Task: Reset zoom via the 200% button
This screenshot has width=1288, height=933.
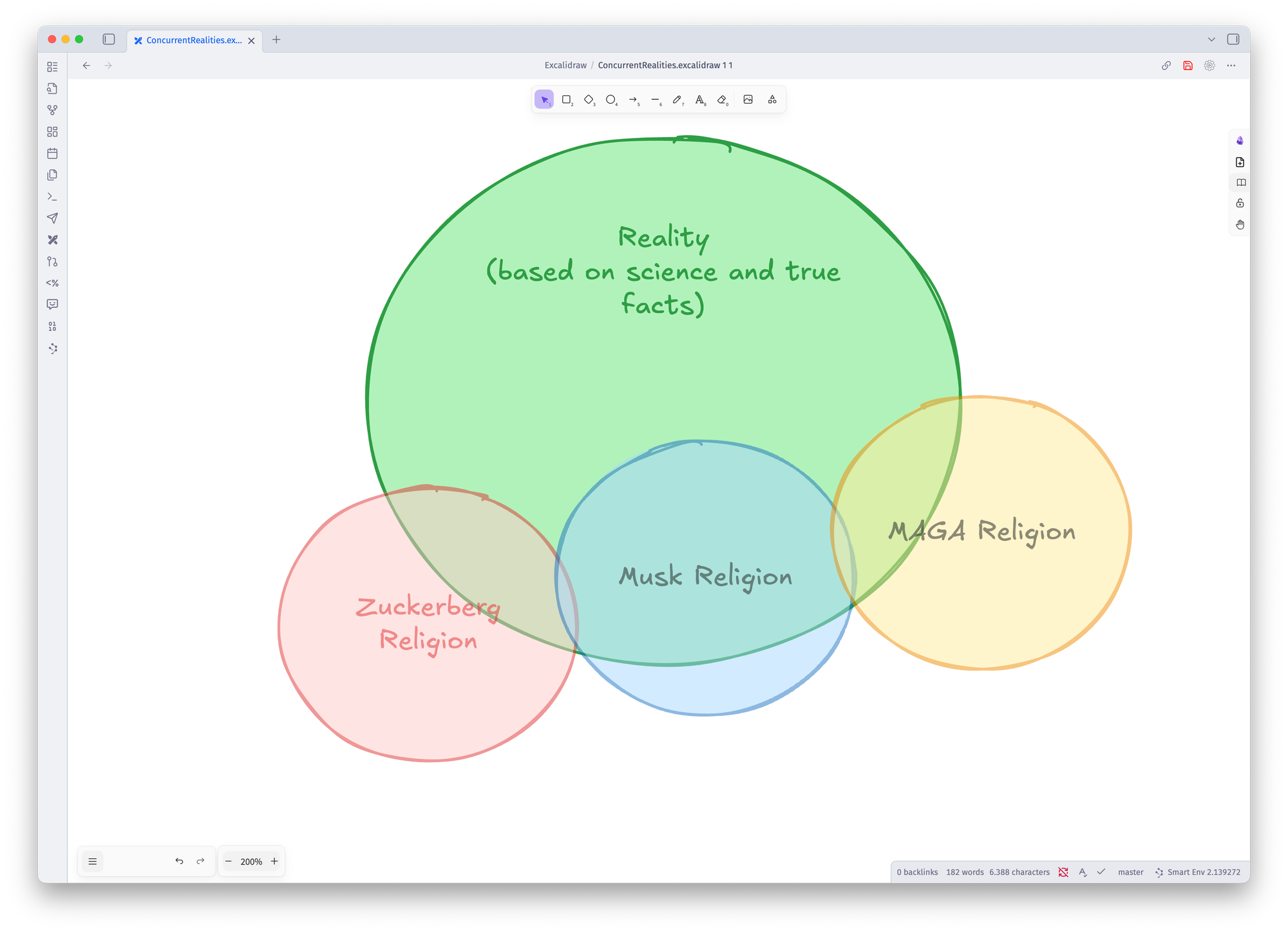Action: point(251,862)
